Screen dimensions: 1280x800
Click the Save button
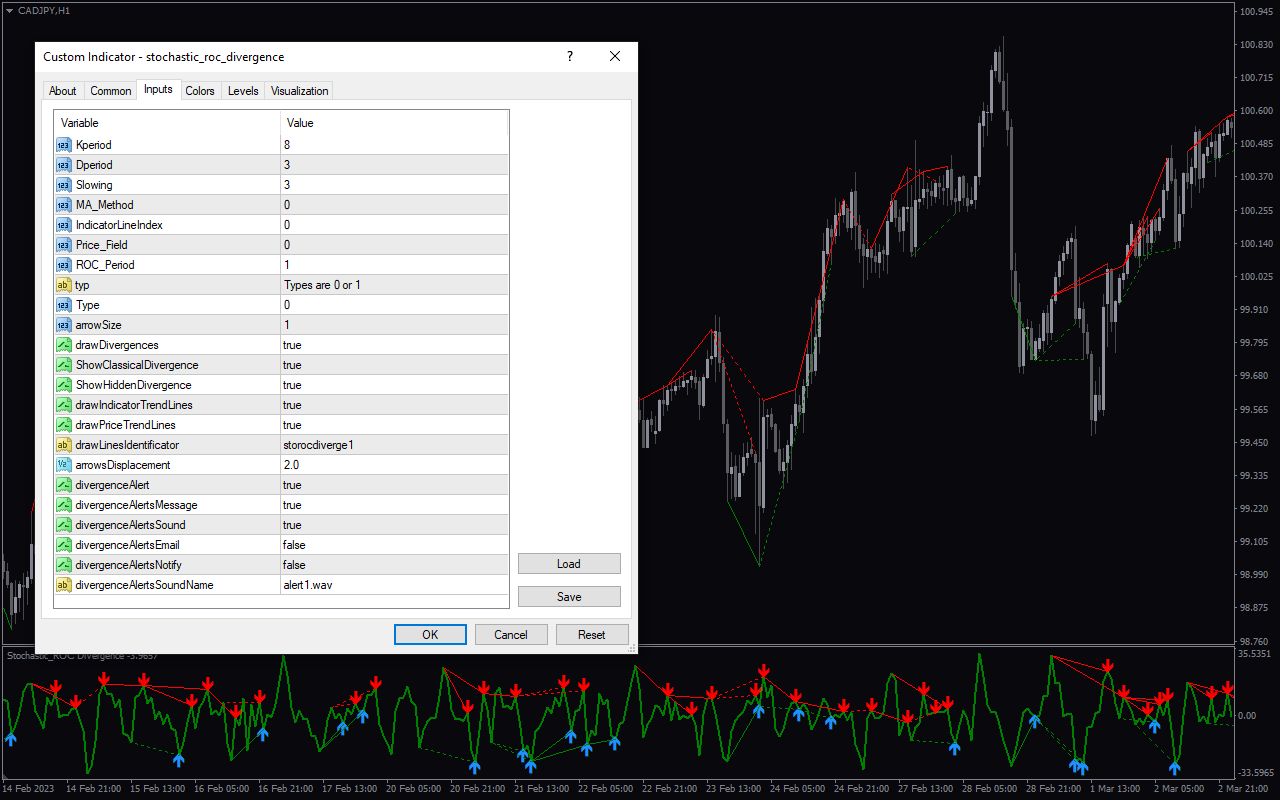pyautogui.click(x=569, y=597)
